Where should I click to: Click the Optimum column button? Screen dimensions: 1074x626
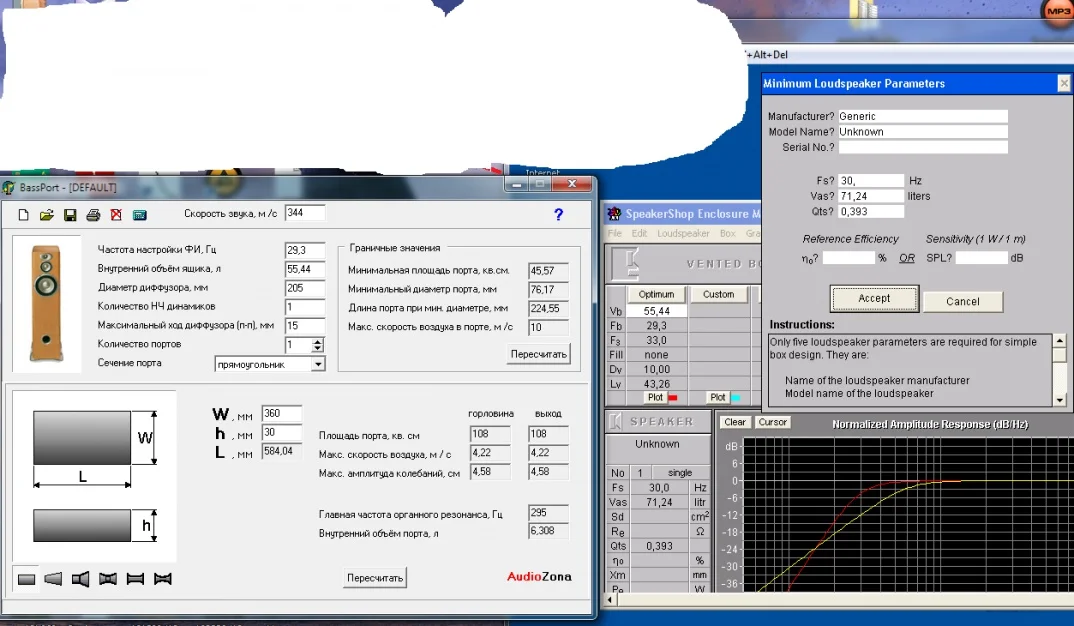click(x=656, y=295)
